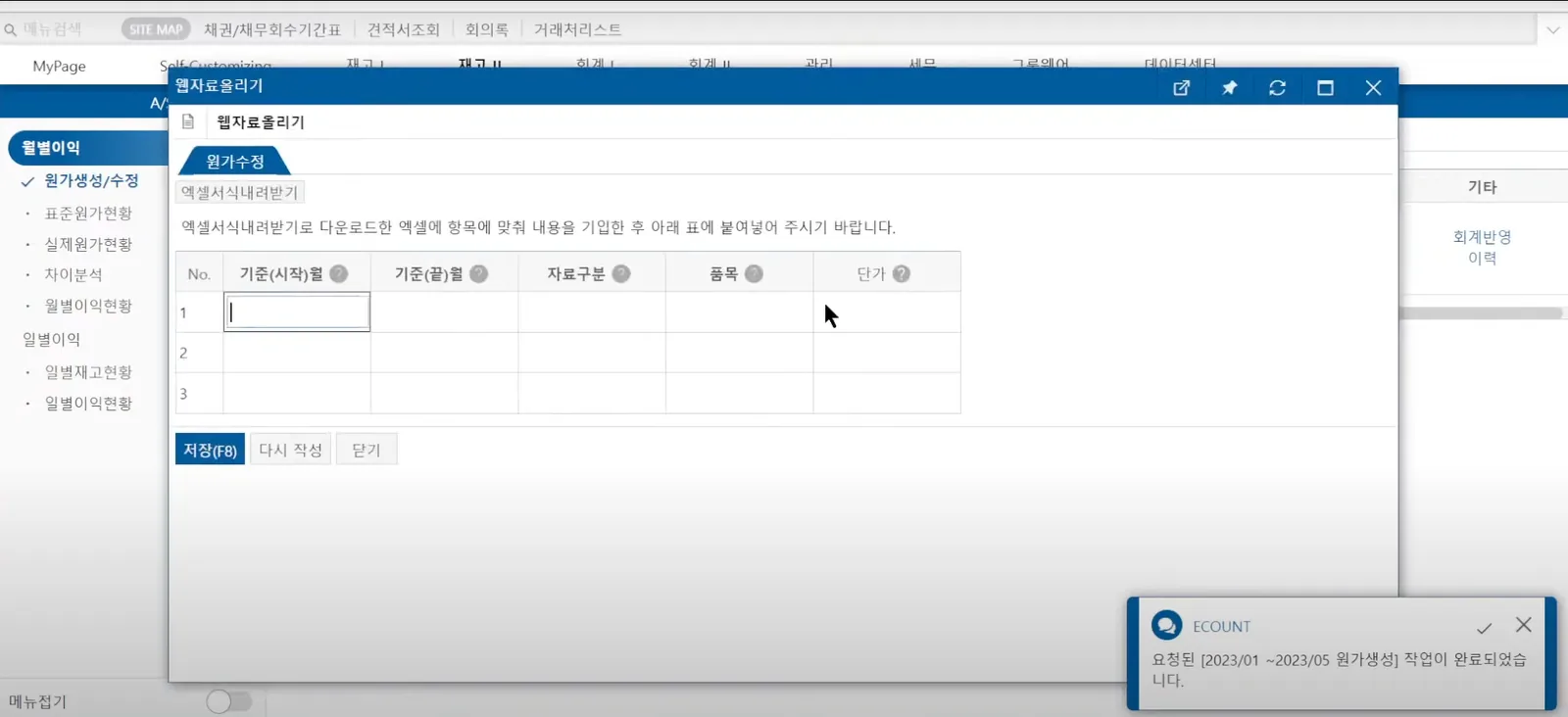Click the 저장(F8) button
The image size is (1568, 717).
coord(210,450)
